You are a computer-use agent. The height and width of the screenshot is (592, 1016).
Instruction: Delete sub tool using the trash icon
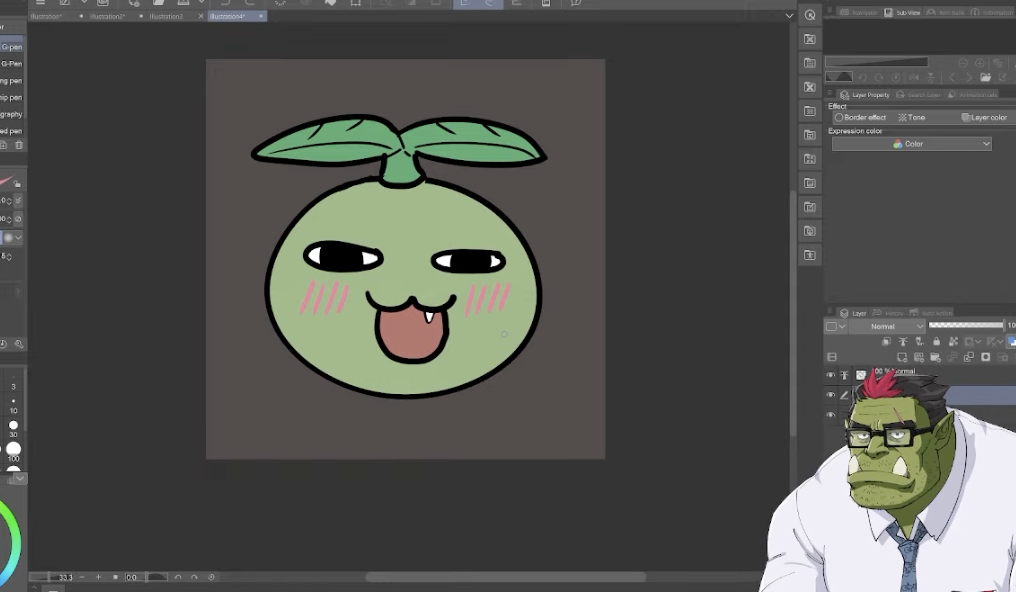19,145
